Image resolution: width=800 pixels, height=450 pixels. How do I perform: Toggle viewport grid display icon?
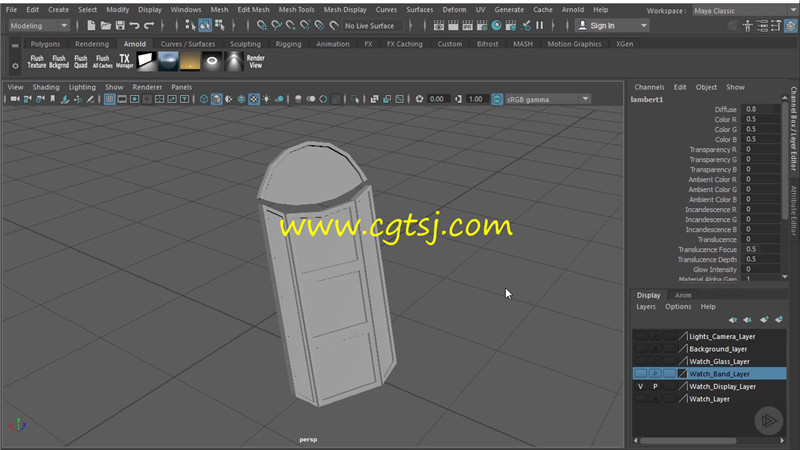[x=110, y=99]
